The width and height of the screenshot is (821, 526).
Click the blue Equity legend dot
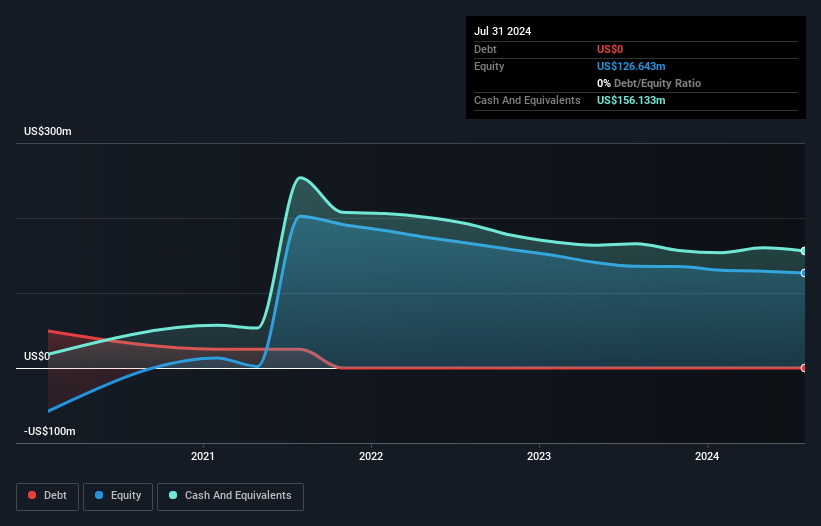pyautogui.click(x=99, y=495)
